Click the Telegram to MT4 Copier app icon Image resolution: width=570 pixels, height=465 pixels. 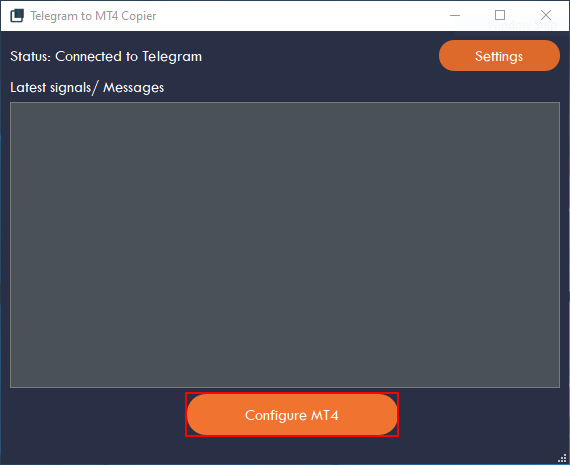point(17,16)
